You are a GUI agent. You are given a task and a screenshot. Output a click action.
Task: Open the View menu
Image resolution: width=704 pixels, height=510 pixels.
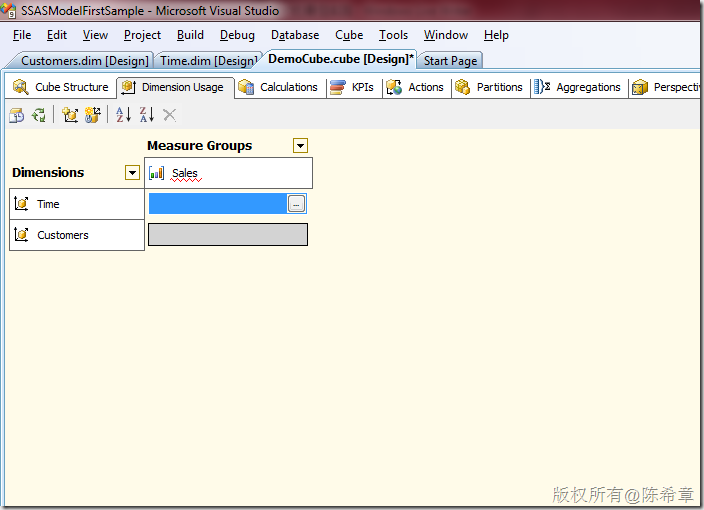[95, 35]
